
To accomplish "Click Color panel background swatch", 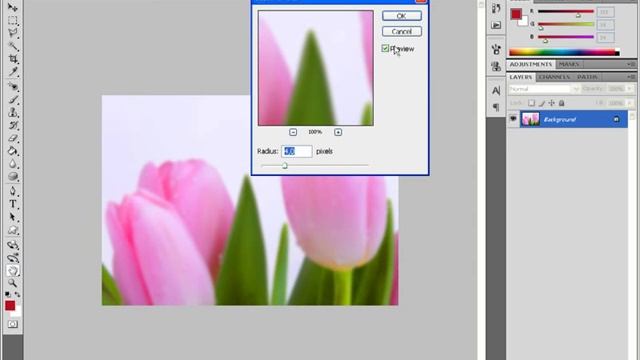I will click(524, 22).
